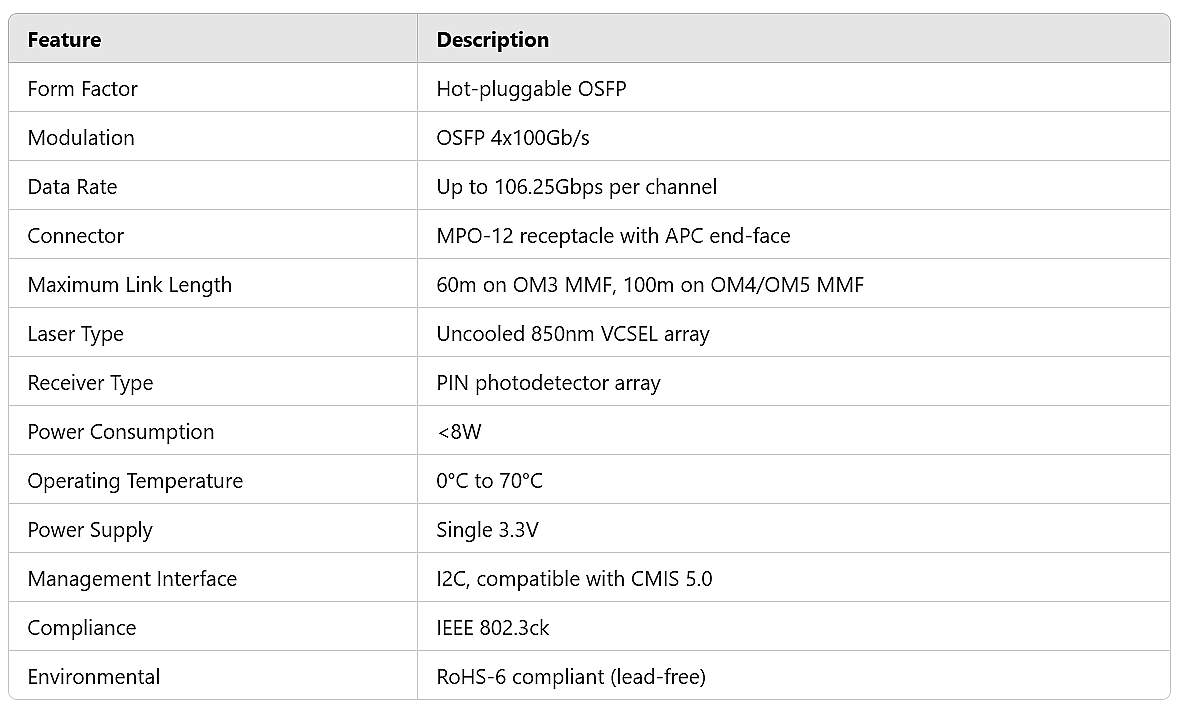Click the RoHS-6 compliant description
The width and height of the screenshot is (1180, 720).
click(571, 676)
